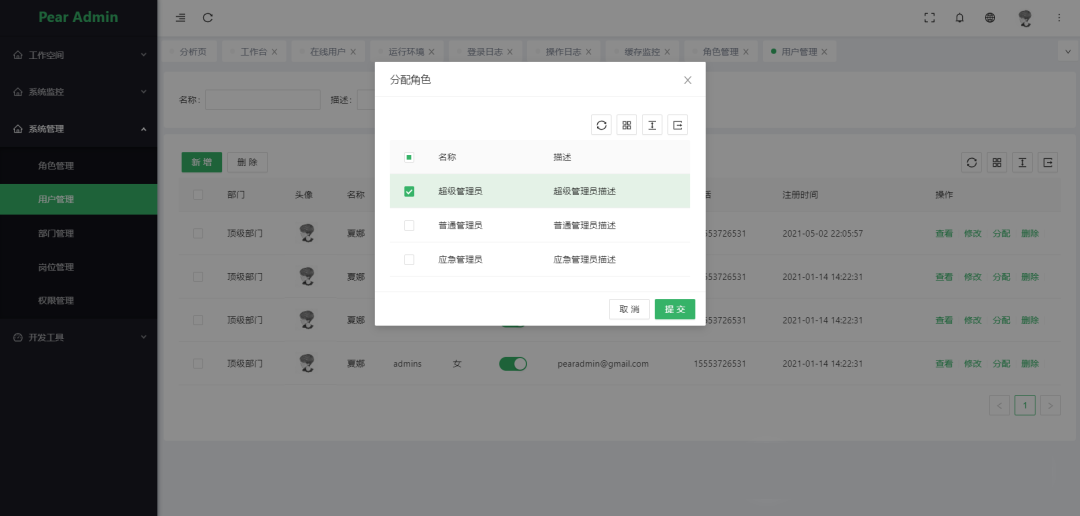
Task: Click the export icon in the dialog toolbar
Action: click(678, 125)
